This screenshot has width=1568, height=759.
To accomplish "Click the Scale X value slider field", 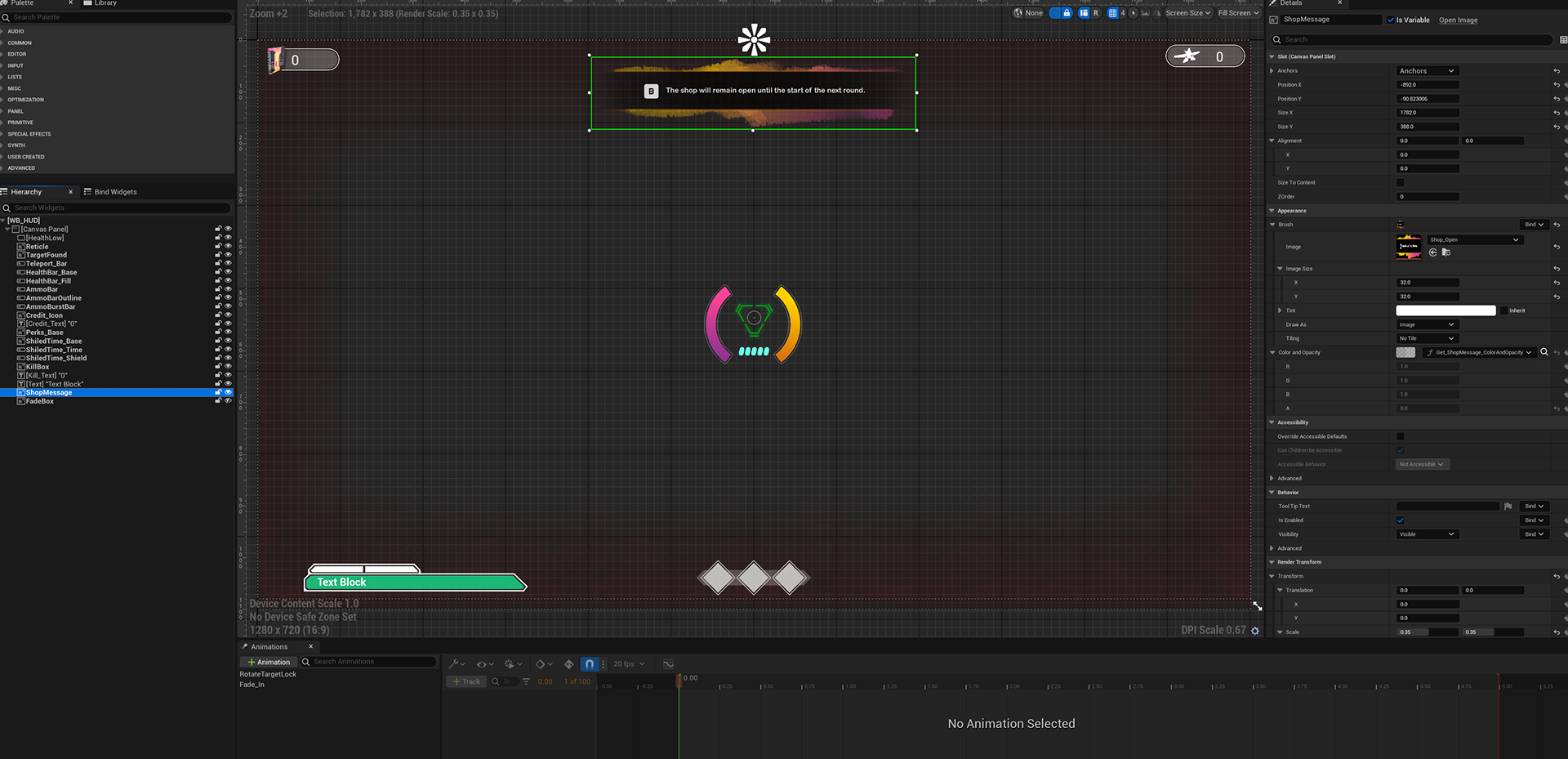I will 1427,632.
